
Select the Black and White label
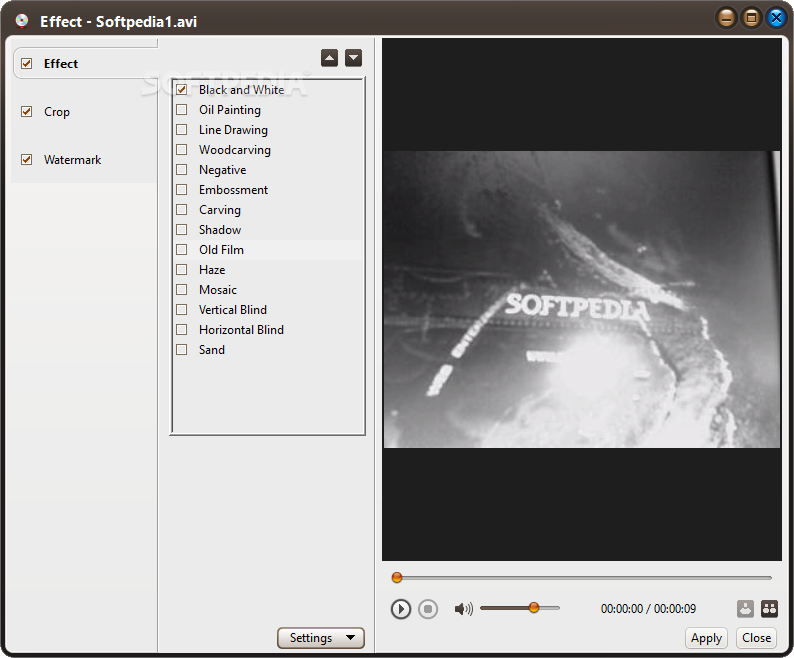coord(242,90)
